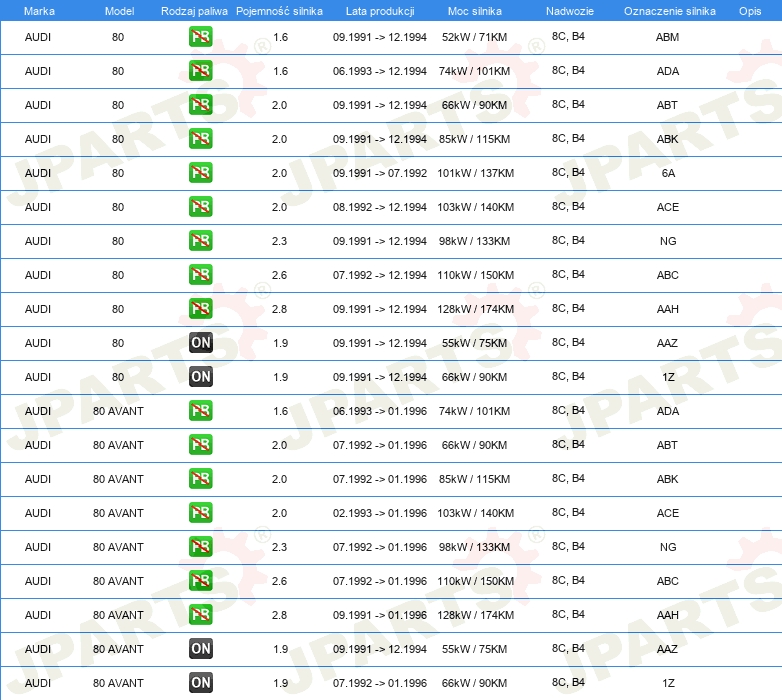Select 80 AVANT model in 1Z row

point(118,683)
